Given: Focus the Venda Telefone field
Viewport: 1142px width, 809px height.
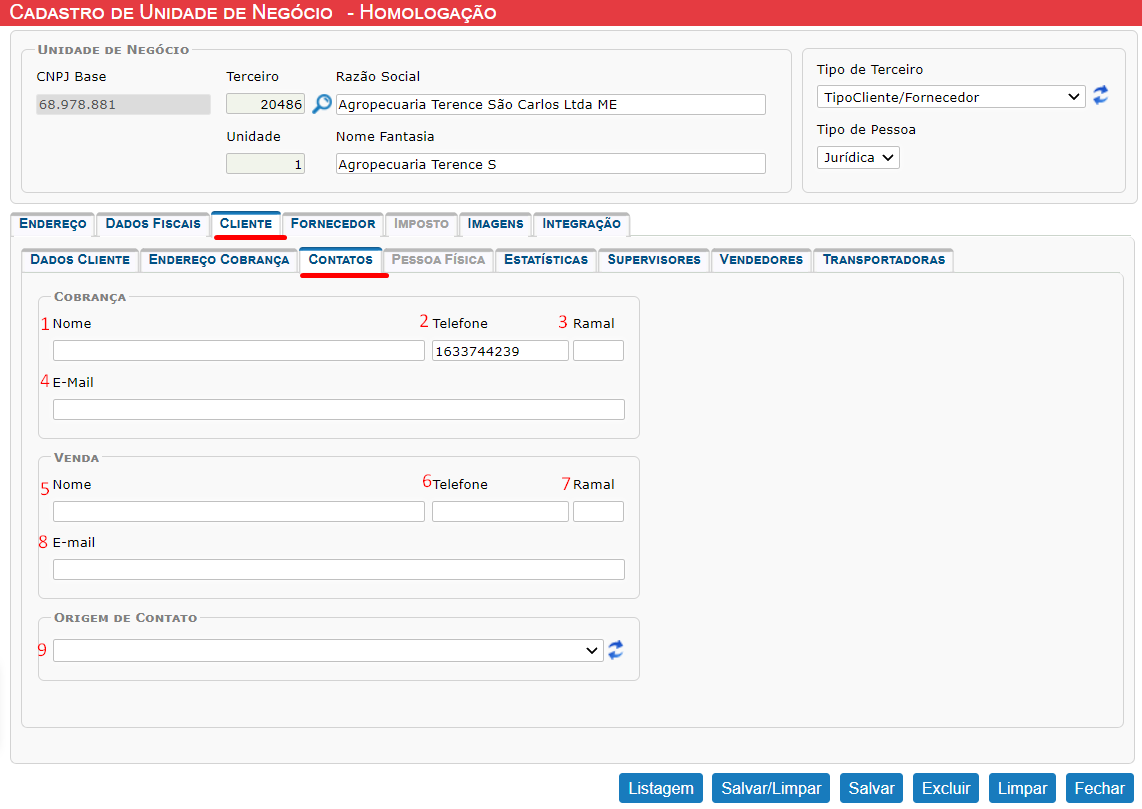Looking at the screenshot, I should coord(500,511).
